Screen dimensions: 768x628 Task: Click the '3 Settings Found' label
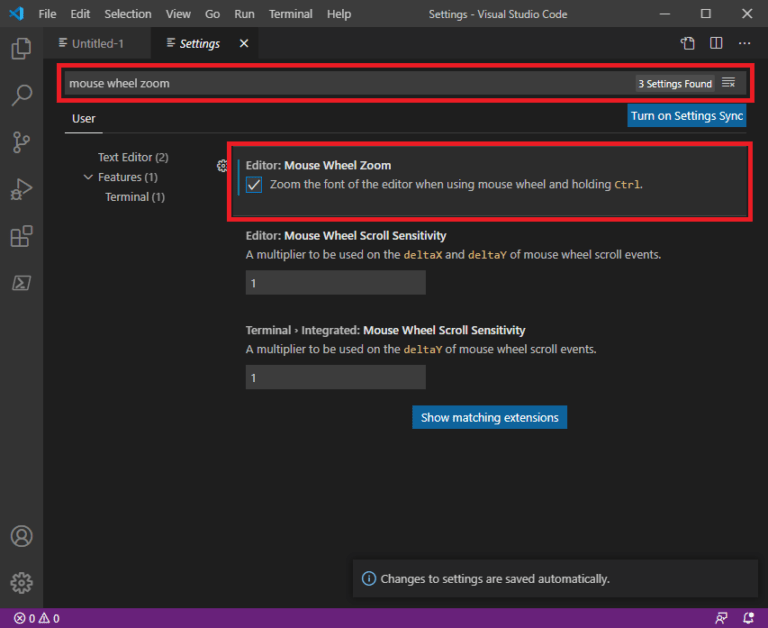(x=675, y=84)
